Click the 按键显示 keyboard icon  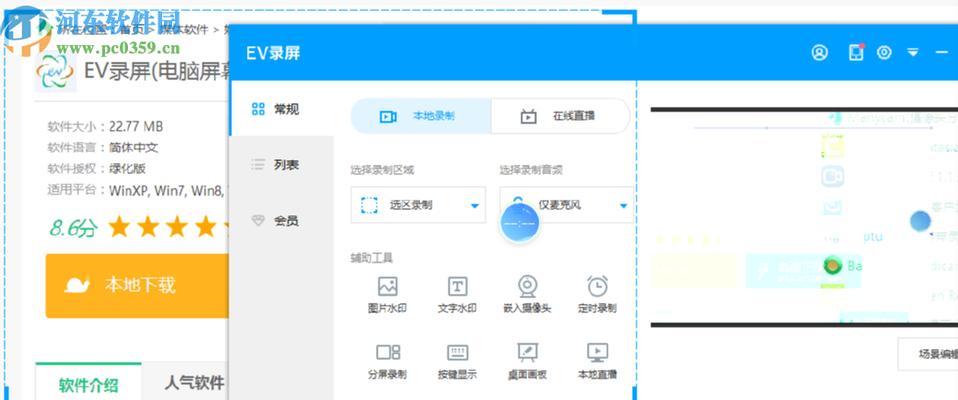point(458,352)
